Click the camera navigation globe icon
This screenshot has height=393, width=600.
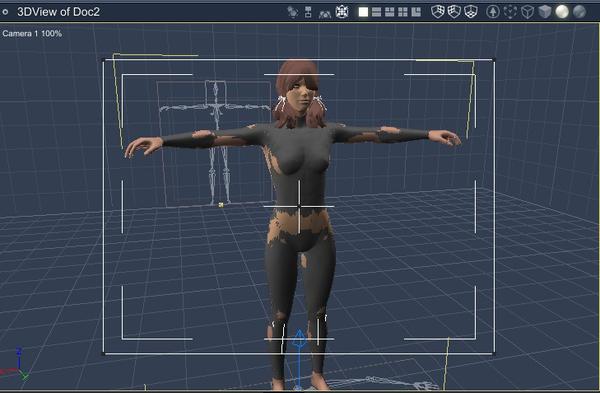pos(342,12)
